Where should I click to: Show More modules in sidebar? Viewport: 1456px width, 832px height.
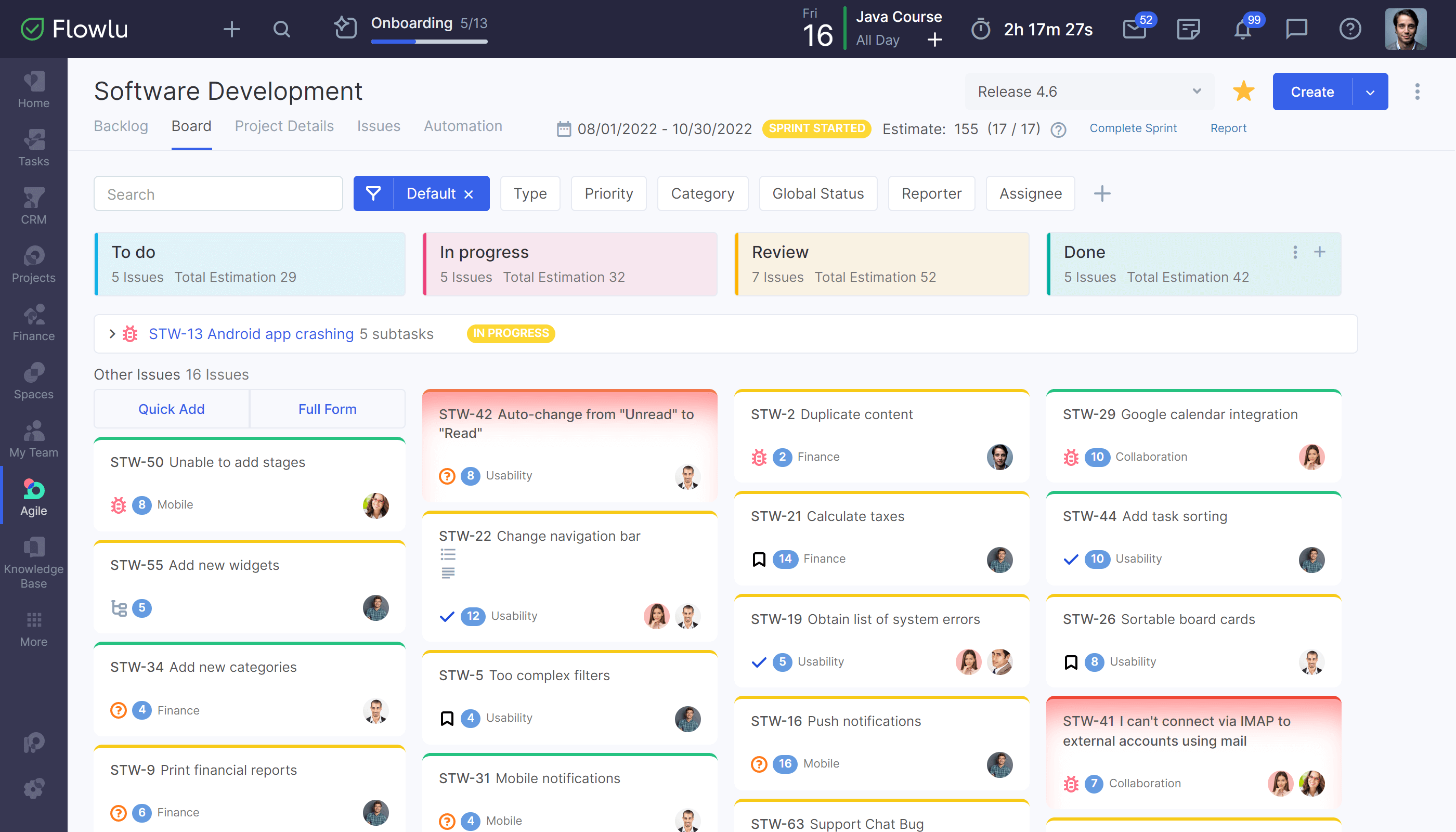tap(33, 629)
